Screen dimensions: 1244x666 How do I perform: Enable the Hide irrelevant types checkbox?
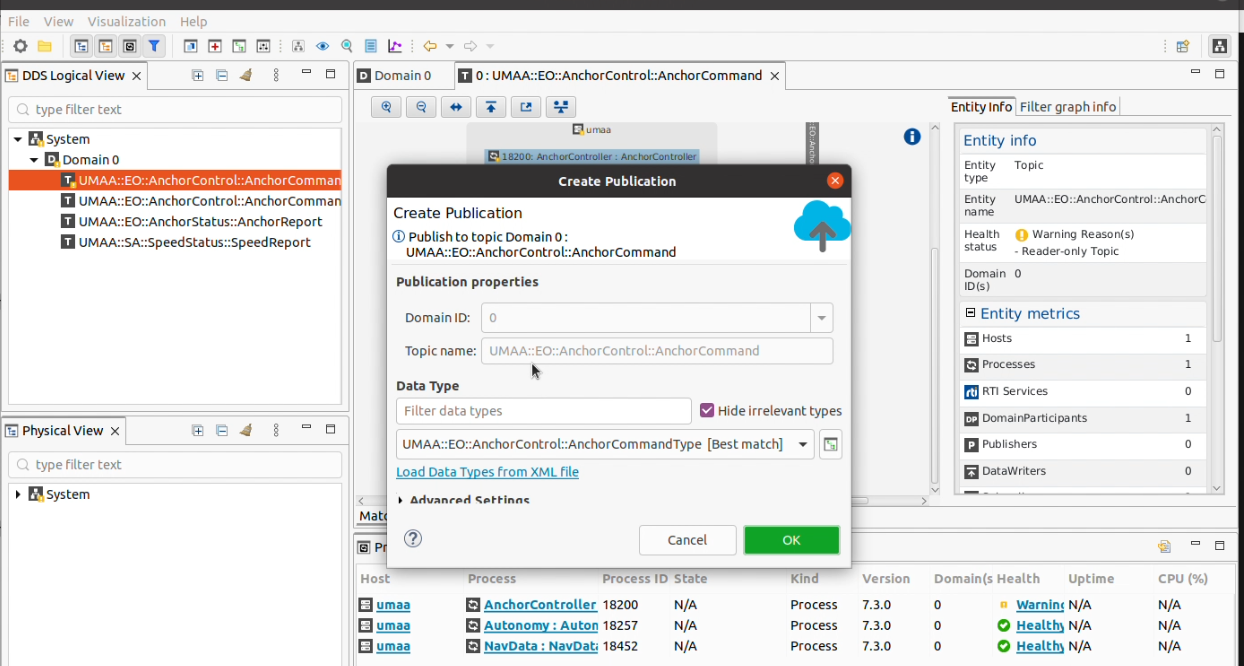click(709, 410)
